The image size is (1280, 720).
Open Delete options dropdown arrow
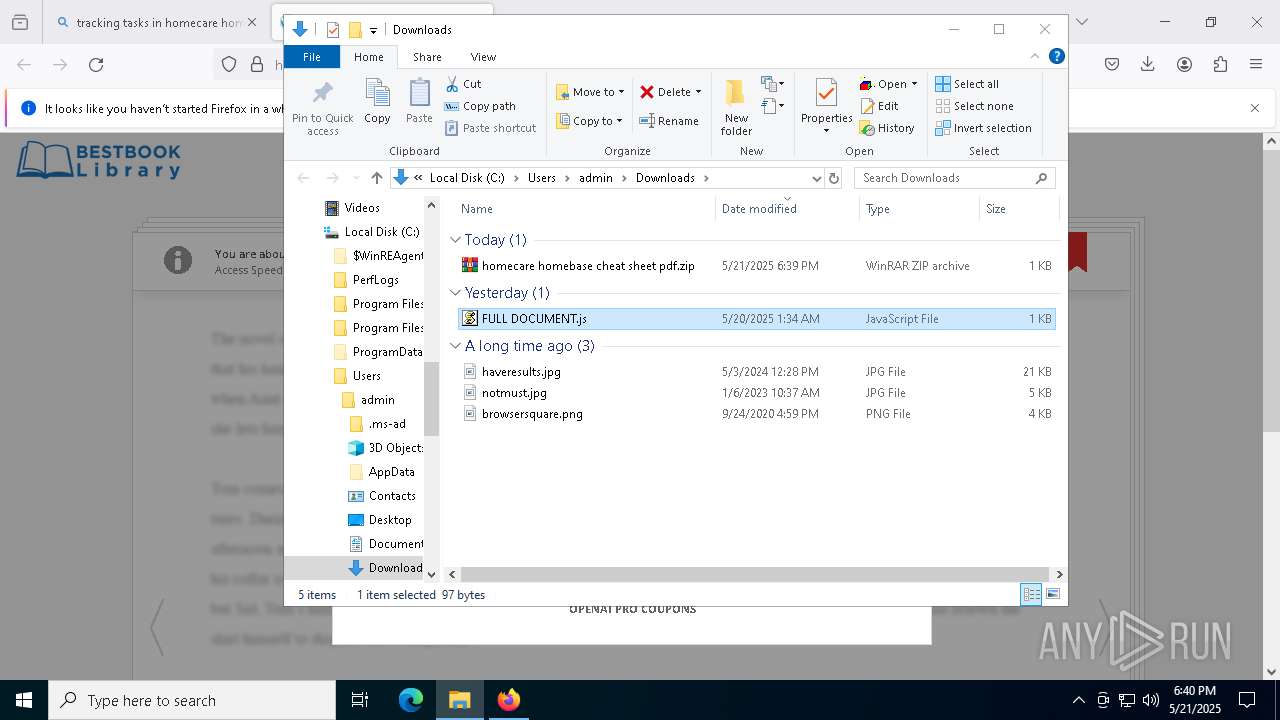click(698, 92)
